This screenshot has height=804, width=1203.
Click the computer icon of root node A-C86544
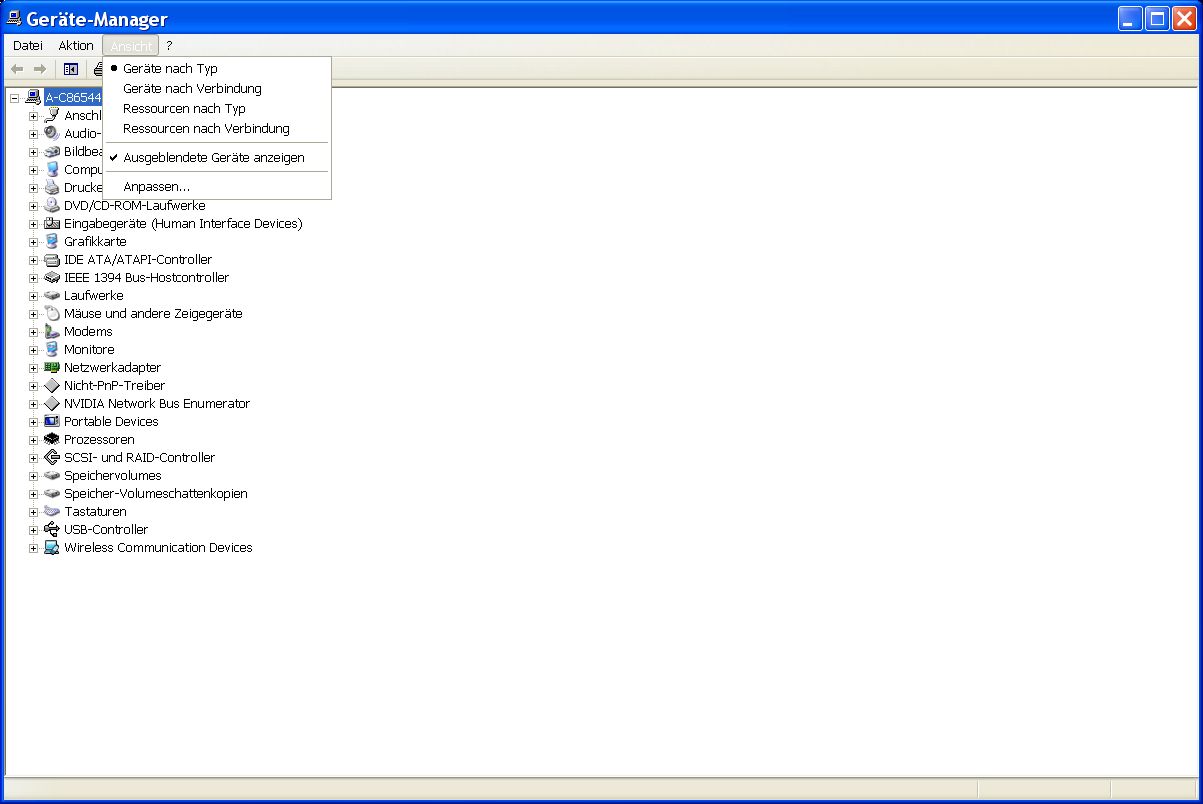[x=33, y=97]
